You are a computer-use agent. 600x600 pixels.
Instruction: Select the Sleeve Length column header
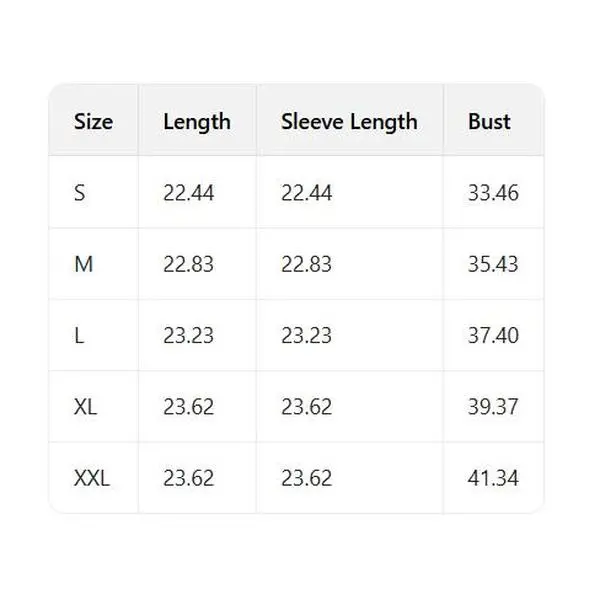coord(349,122)
